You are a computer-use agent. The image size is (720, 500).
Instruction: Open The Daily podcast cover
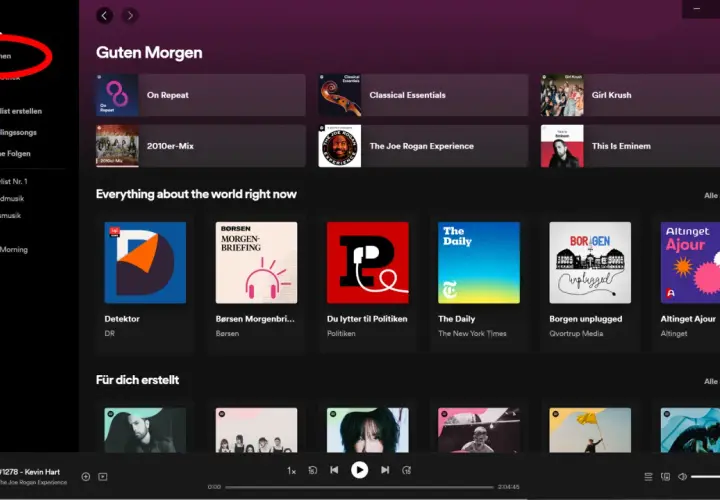pos(479,263)
